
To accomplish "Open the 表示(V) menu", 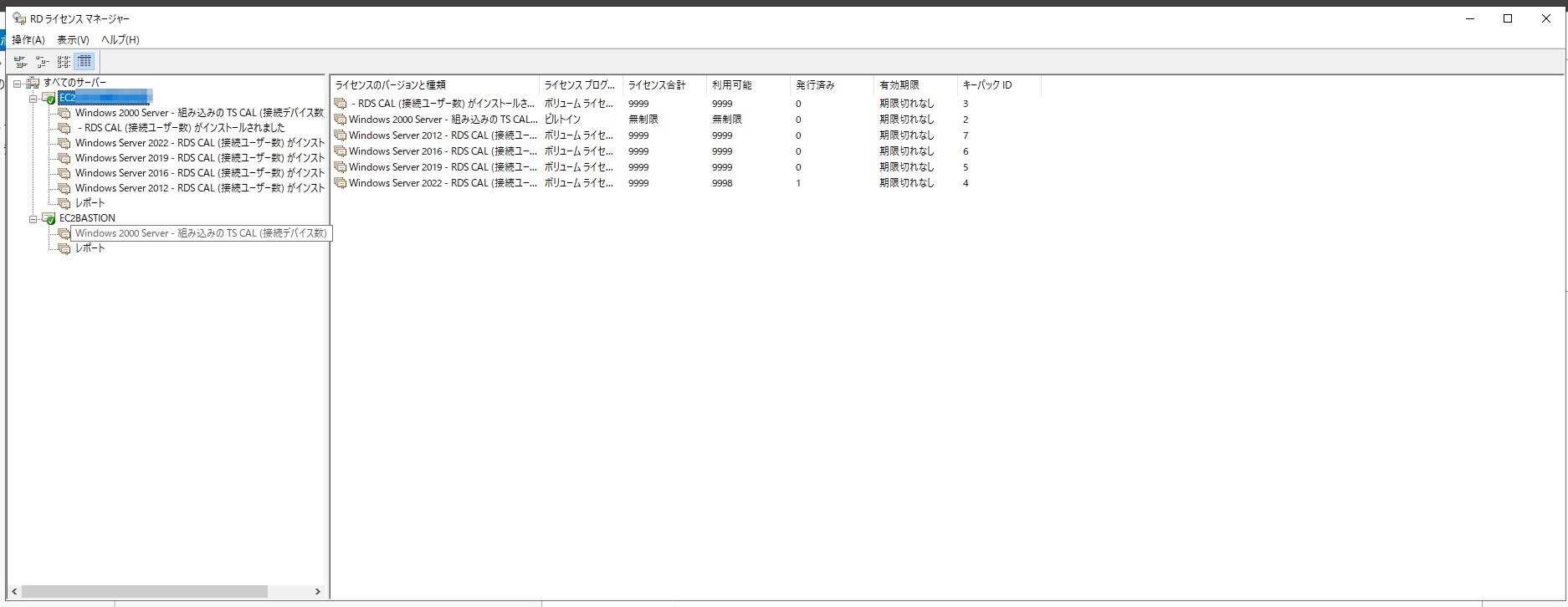I will pos(73,40).
